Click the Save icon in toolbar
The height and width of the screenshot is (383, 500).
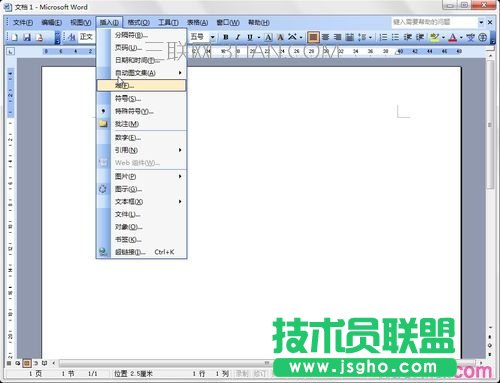tap(27, 37)
